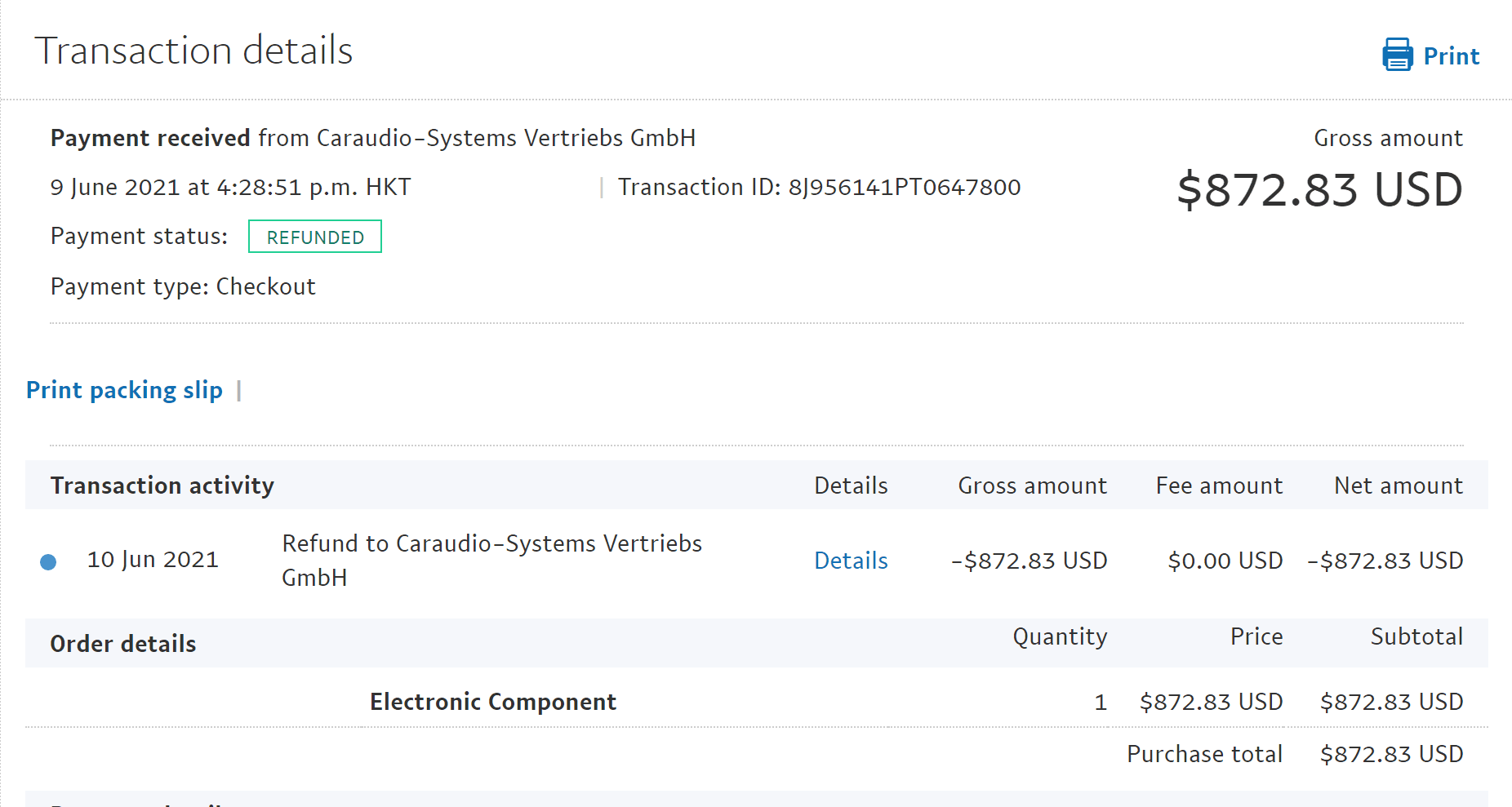Click the Print link text
Viewport: 1512px width, 807px height.
point(1451,56)
